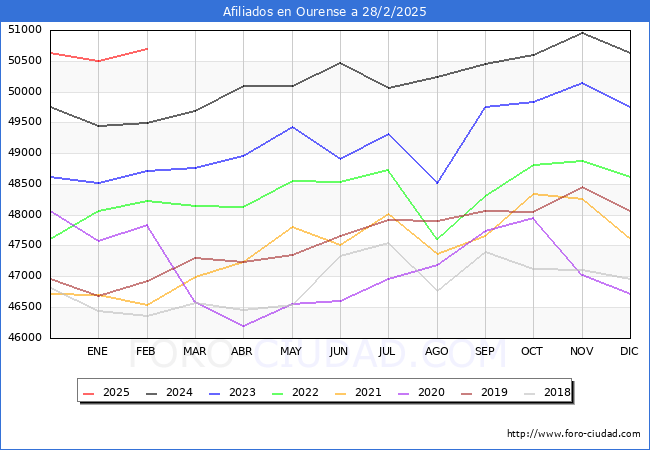Click the AGO month axis label
This screenshot has width=650, height=450.
point(437,351)
